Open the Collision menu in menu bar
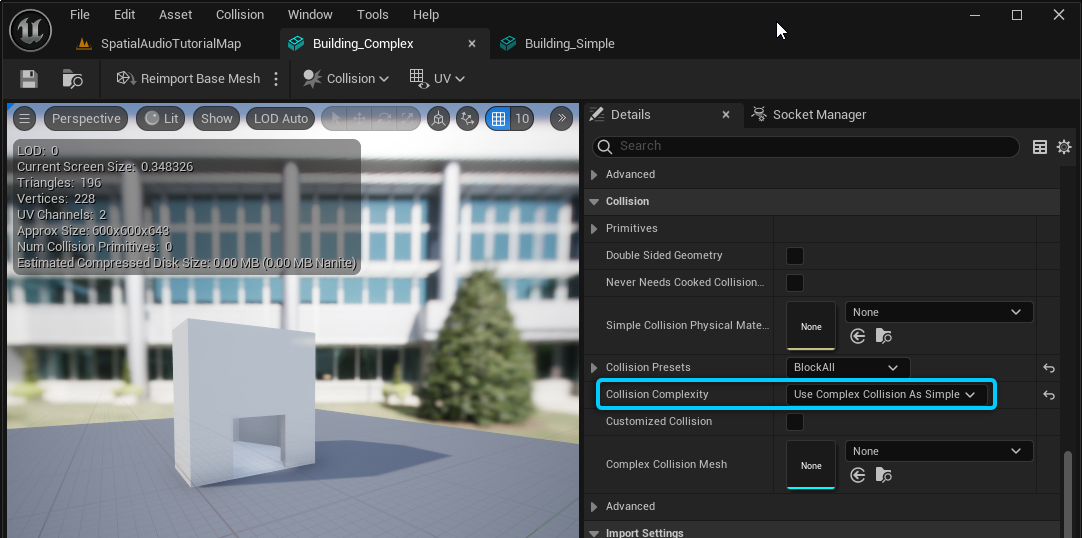The width and height of the screenshot is (1082, 538). coord(240,15)
